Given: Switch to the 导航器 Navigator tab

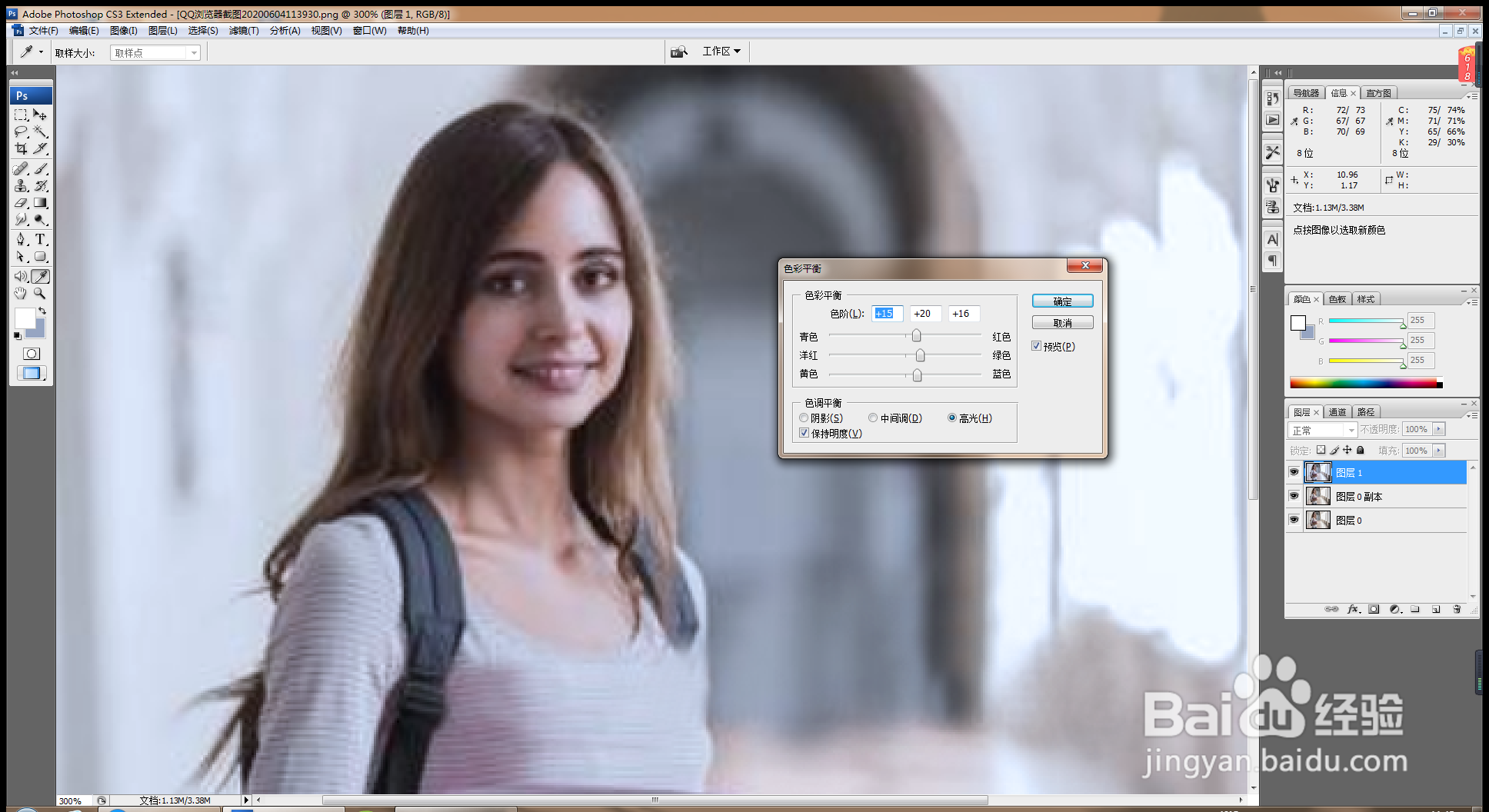Looking at the screenshot, I should click(1306, 93).
